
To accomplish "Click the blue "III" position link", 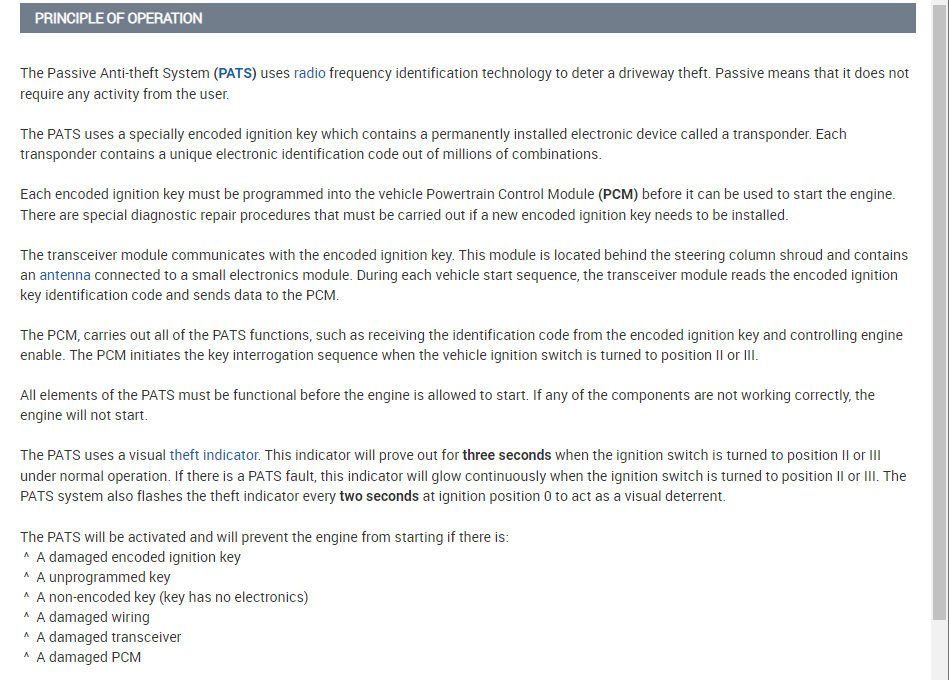I will point(875,455).
